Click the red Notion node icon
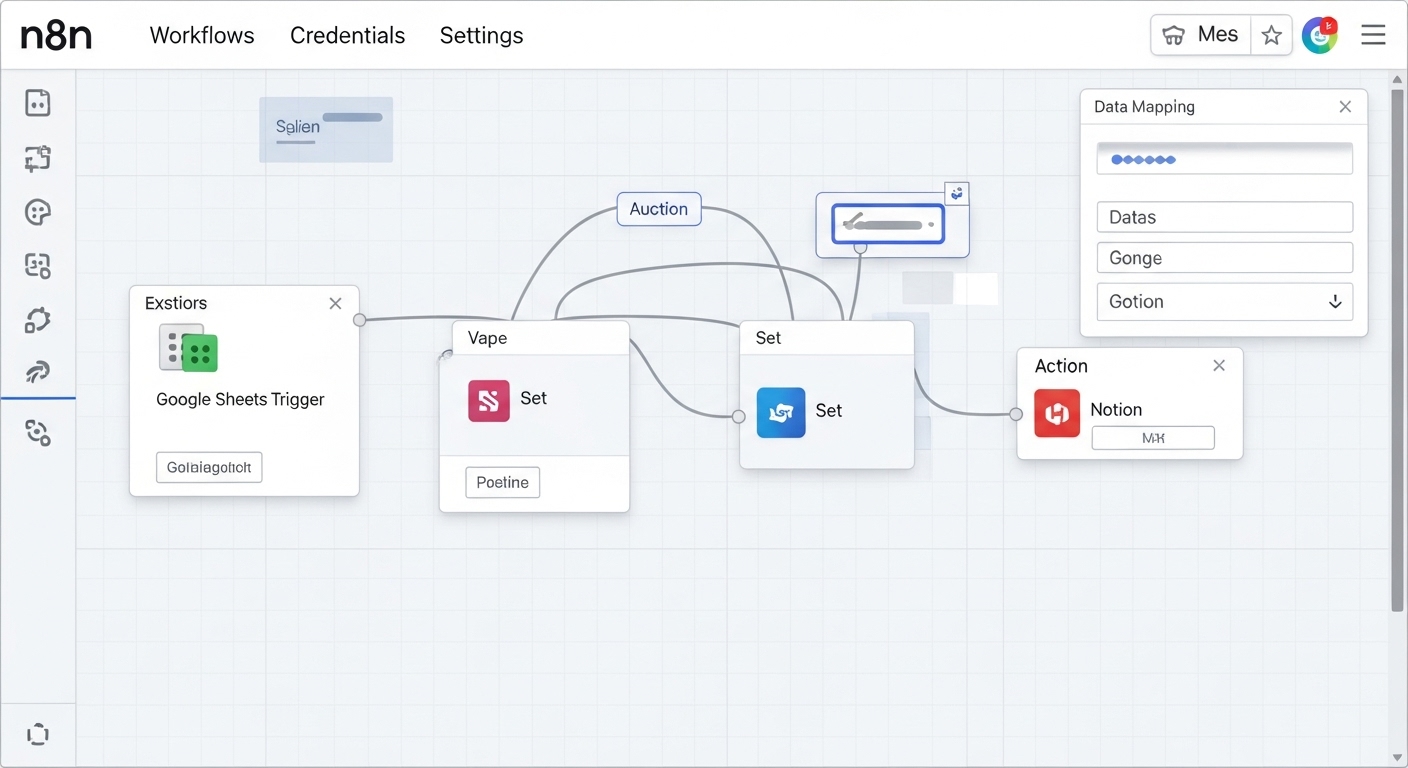Viewport: 1408px width, 768px height. point(1057,413)
